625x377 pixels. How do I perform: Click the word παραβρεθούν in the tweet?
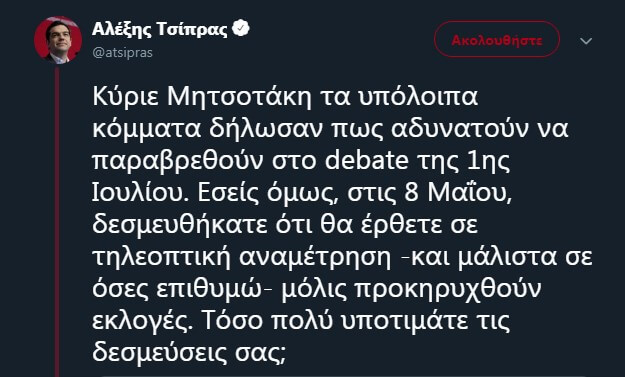coord(178,162)
